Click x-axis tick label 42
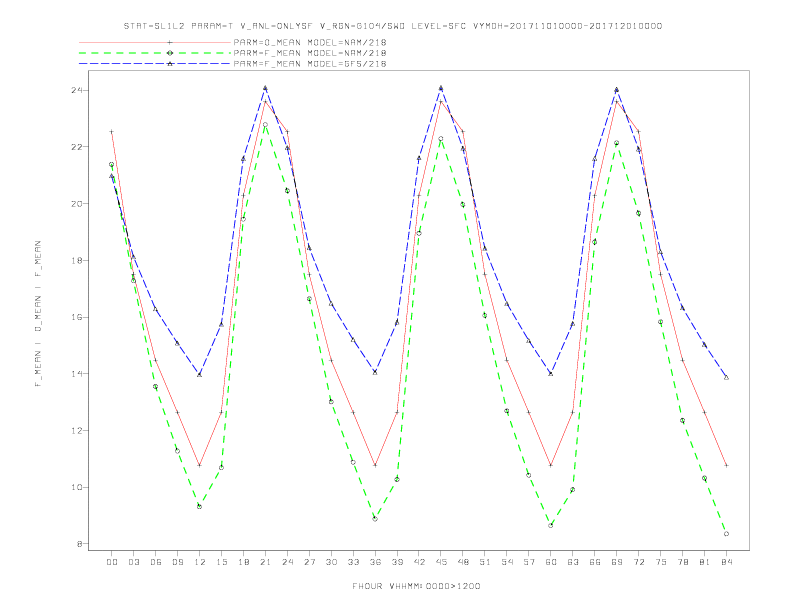This screenshot has width=792, height=612. coord(419,562)
